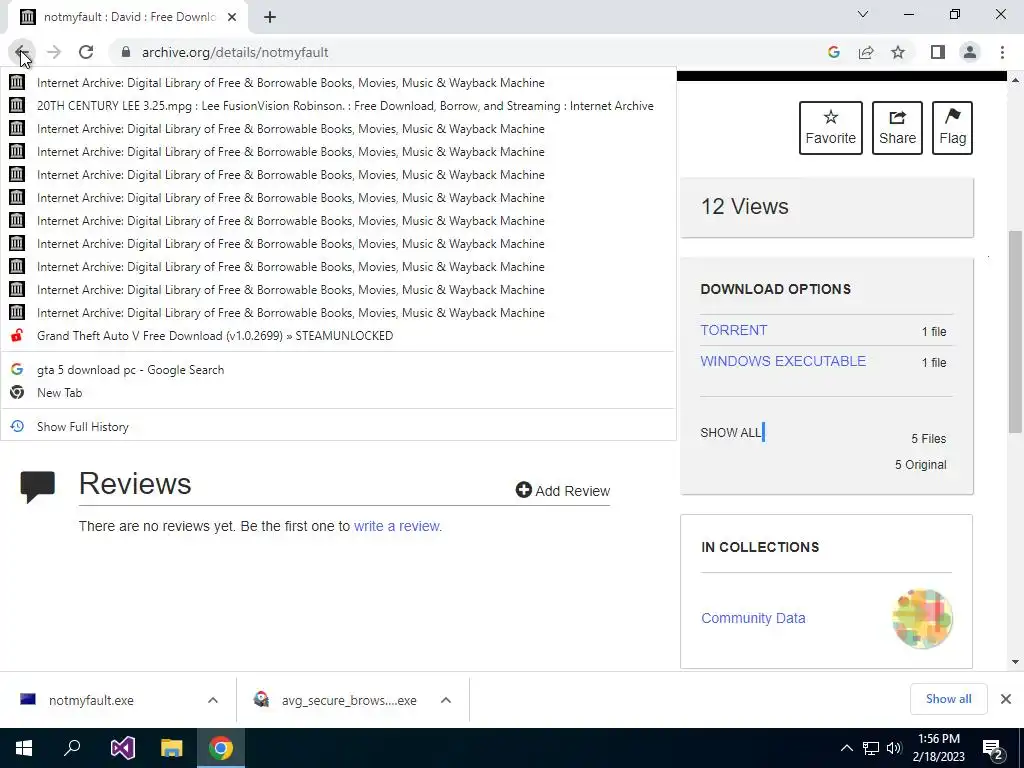Screen dimensions: 1024x768
Task: Click the Reviews speech bubble icon
Action: pos(38,487)
